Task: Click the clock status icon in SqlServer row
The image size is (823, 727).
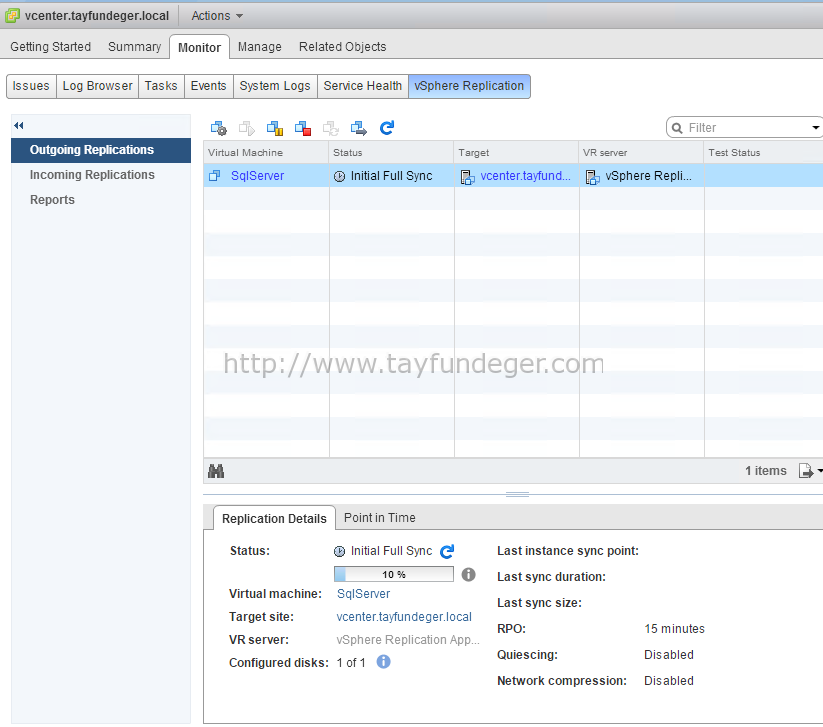Action: [340, 176]
